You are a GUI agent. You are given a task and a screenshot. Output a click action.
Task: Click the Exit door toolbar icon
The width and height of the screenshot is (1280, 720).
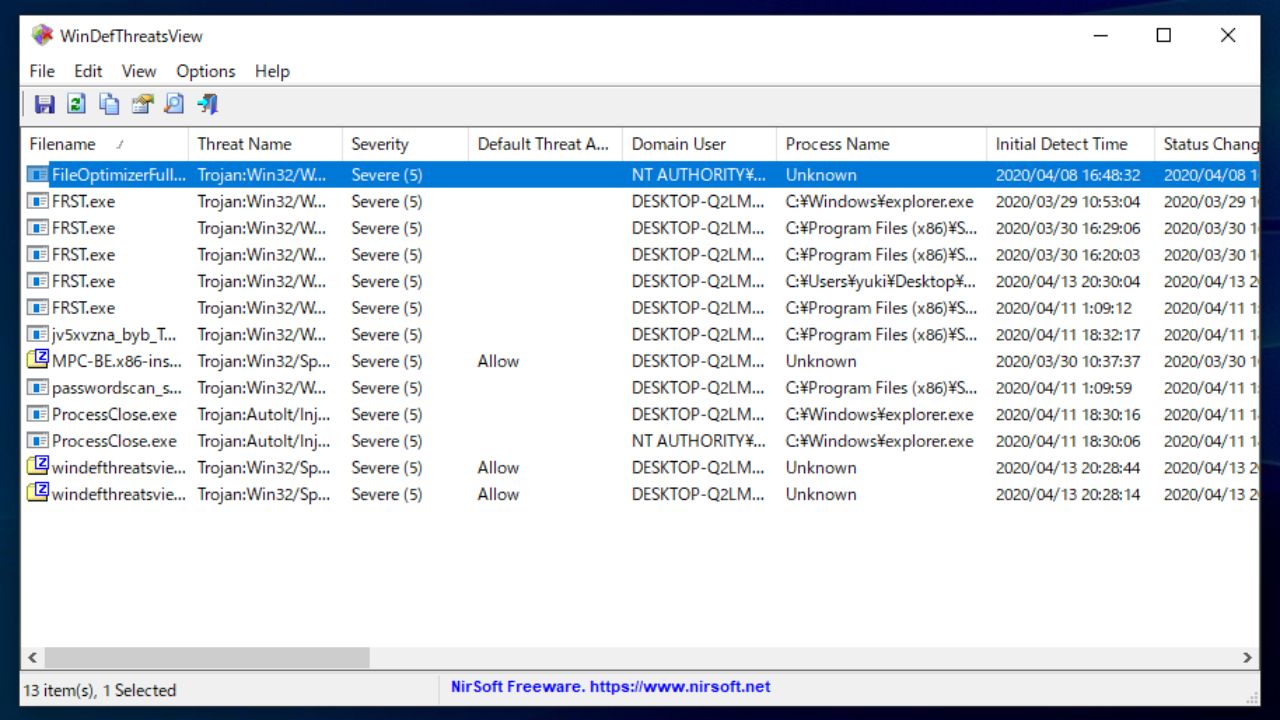[x=207, y=104]
